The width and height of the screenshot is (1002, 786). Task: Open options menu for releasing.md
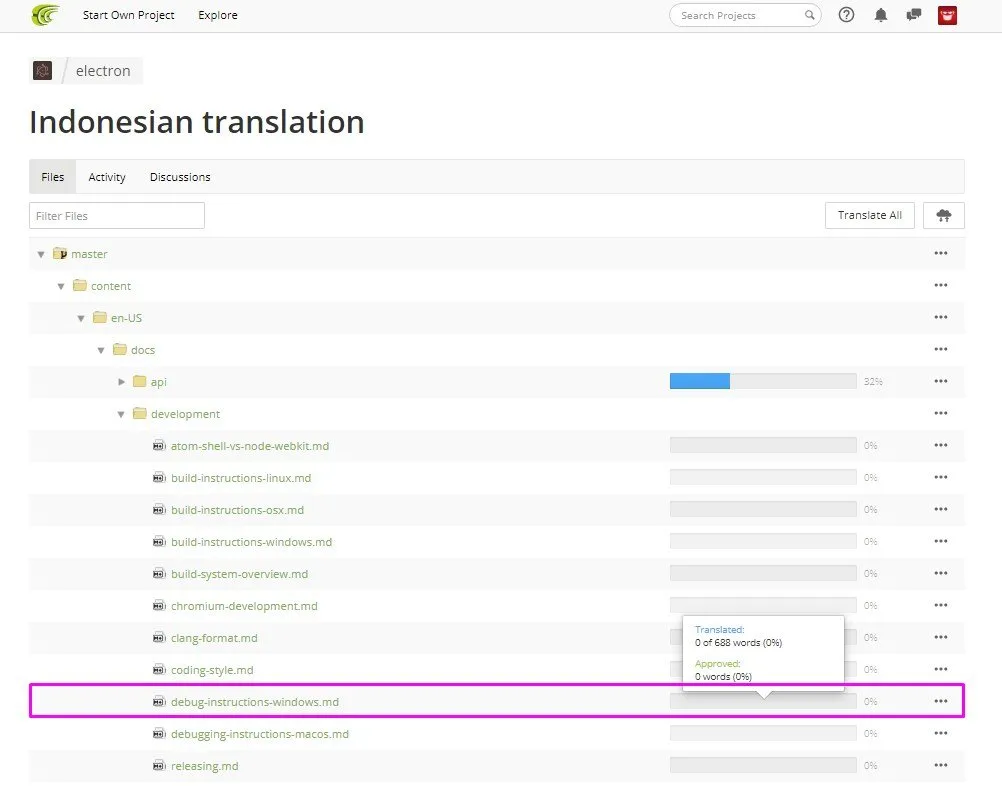click(x=941, y=765)
